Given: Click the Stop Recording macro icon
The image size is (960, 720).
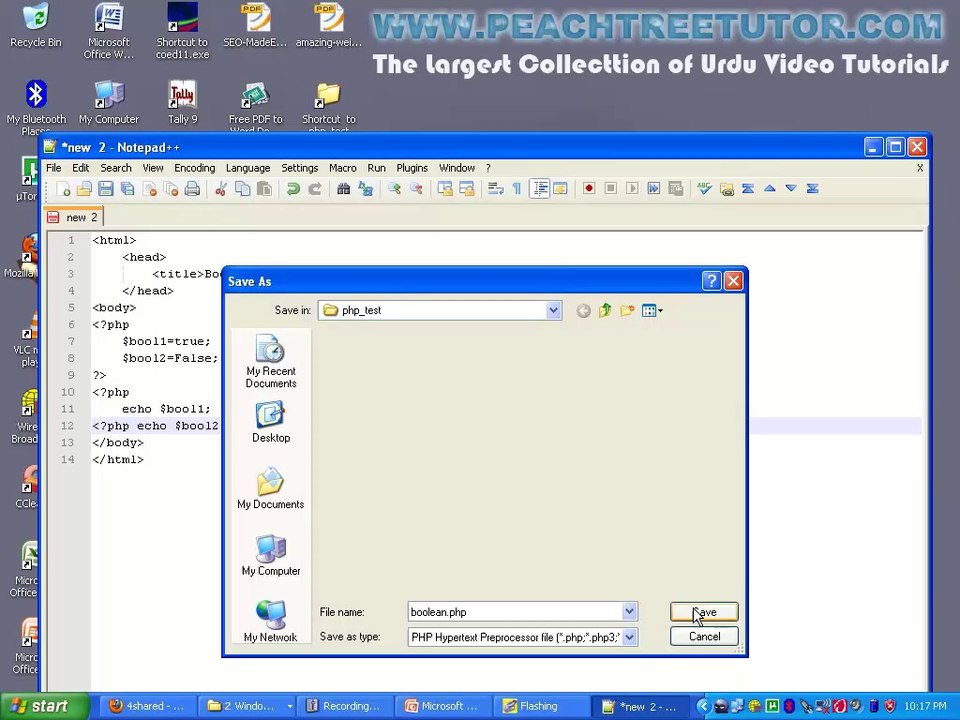Looking at the screenshot, I should click(x=610, y=189).
